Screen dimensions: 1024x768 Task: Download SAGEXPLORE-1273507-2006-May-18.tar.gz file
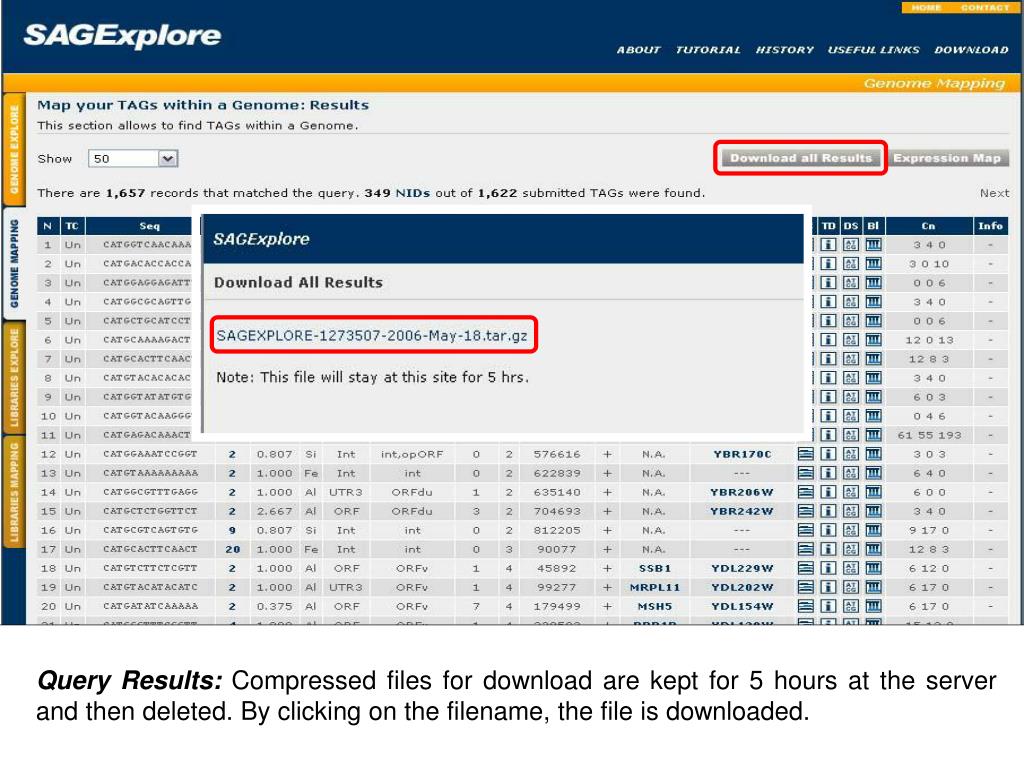(x=372, y=336)
